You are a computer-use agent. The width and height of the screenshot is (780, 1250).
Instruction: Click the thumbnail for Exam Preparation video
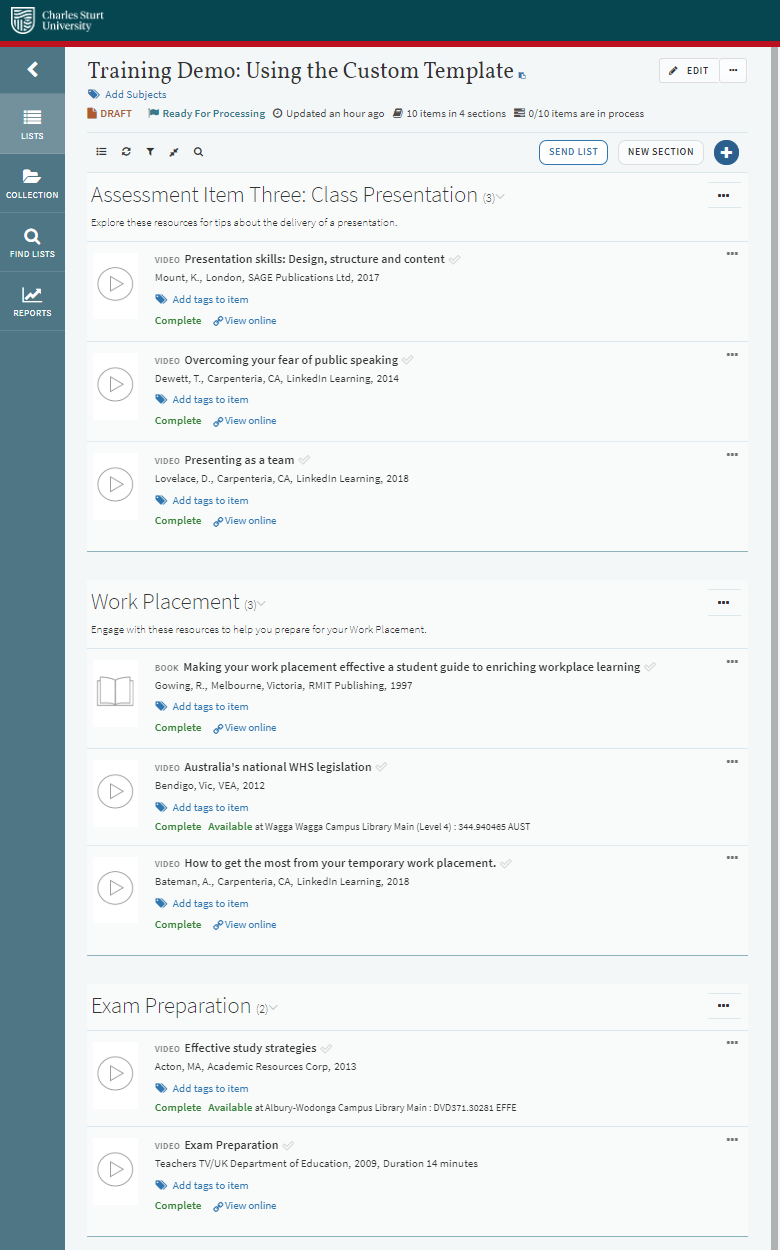(x=115, y=1170)
